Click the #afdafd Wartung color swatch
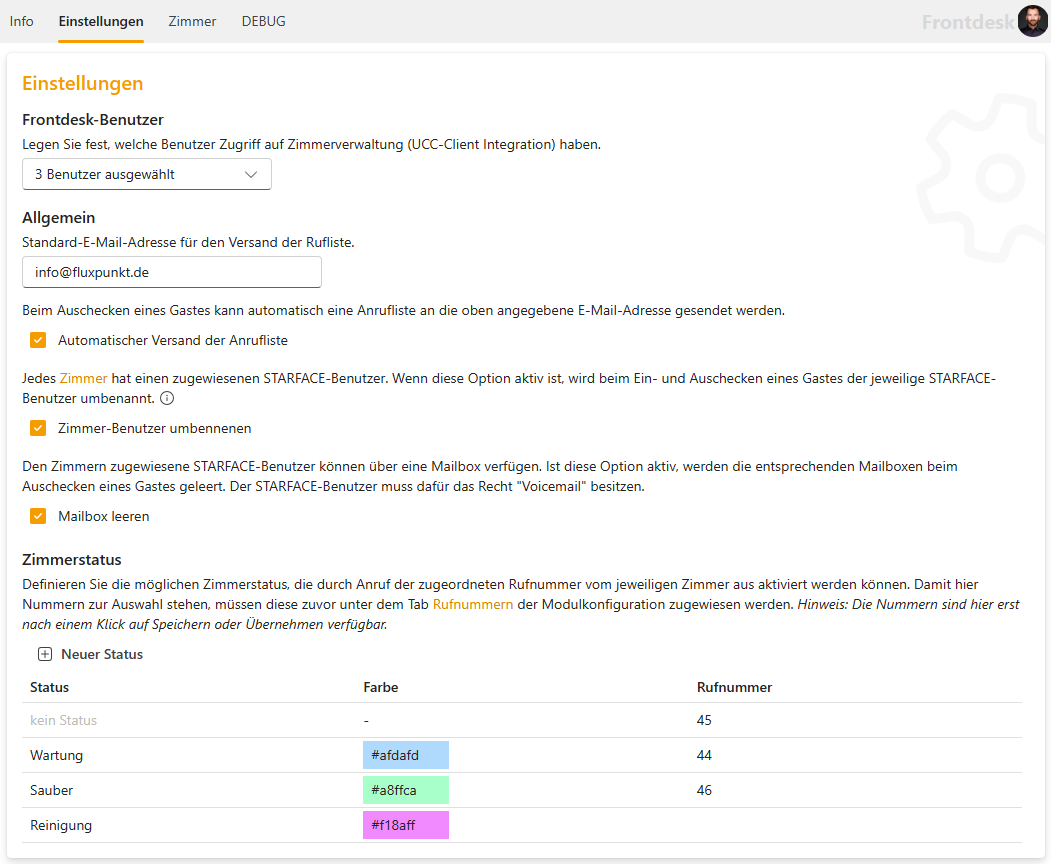The height and width of the screenshot is (864, 1051). [x=406, y=755]
